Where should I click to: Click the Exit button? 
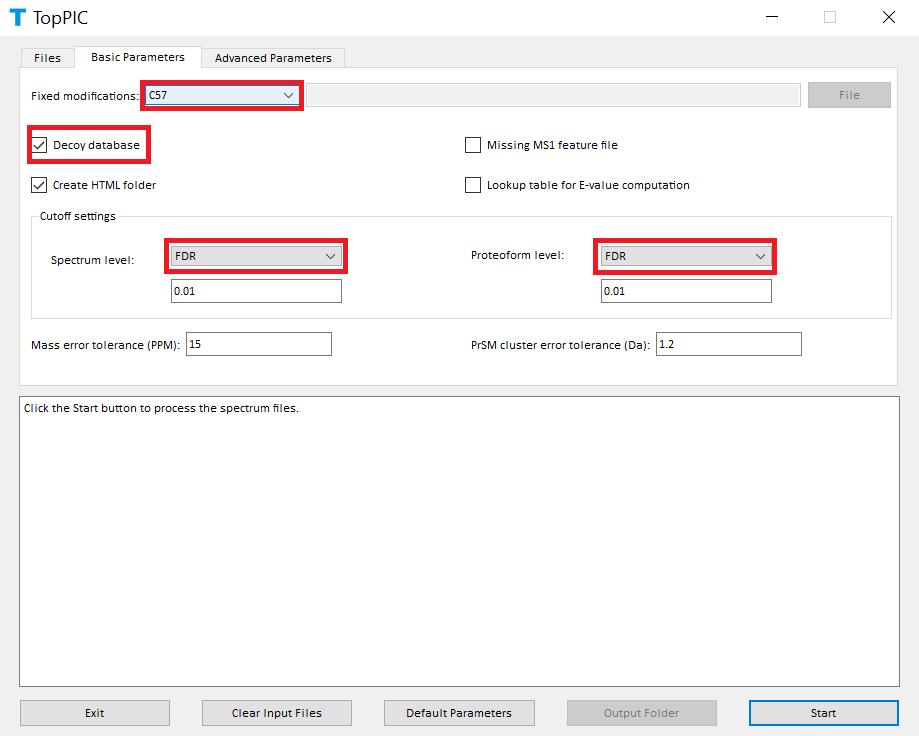click(95, 713)
